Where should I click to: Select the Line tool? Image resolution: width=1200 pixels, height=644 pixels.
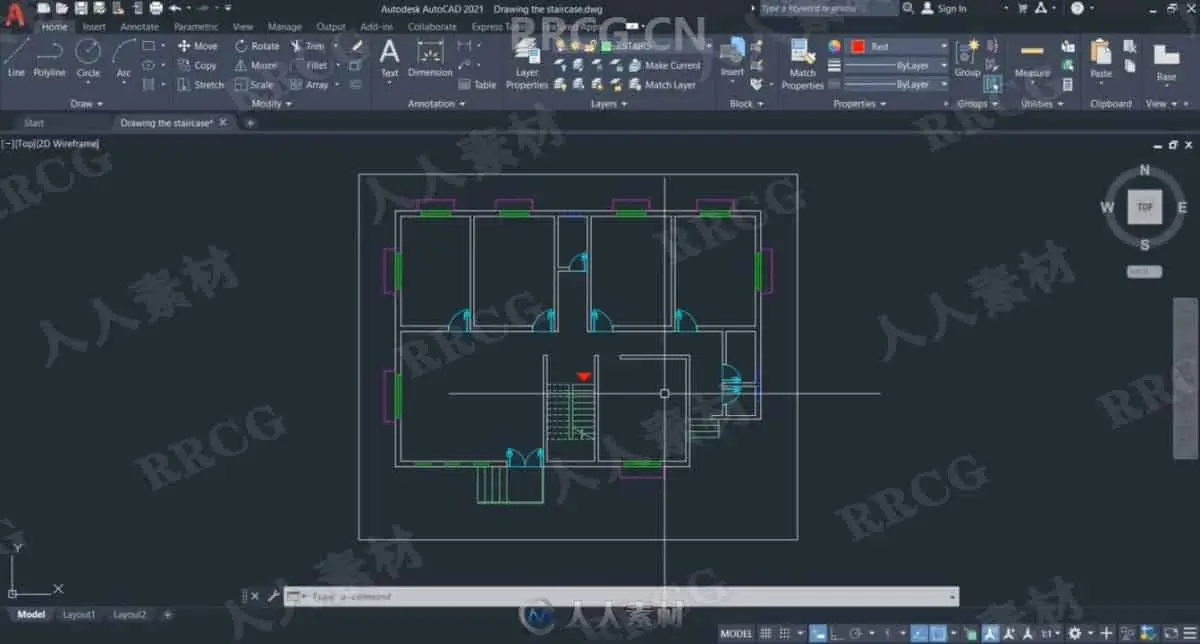pos(16,58)
